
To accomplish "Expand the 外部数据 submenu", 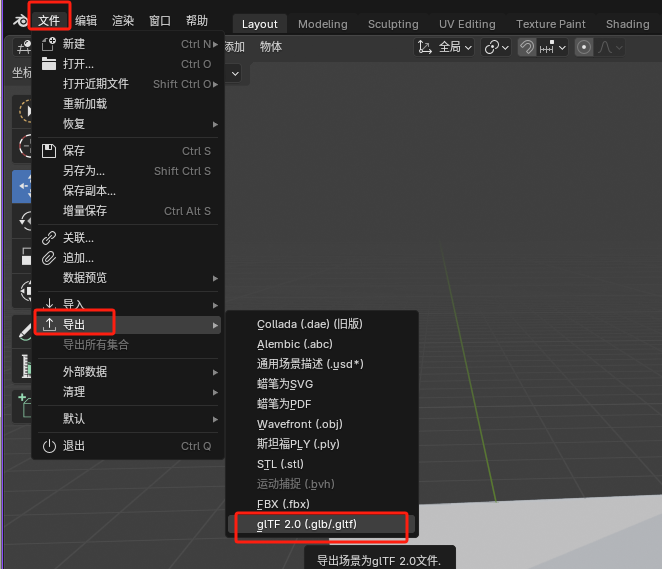I will pos(128,372).
